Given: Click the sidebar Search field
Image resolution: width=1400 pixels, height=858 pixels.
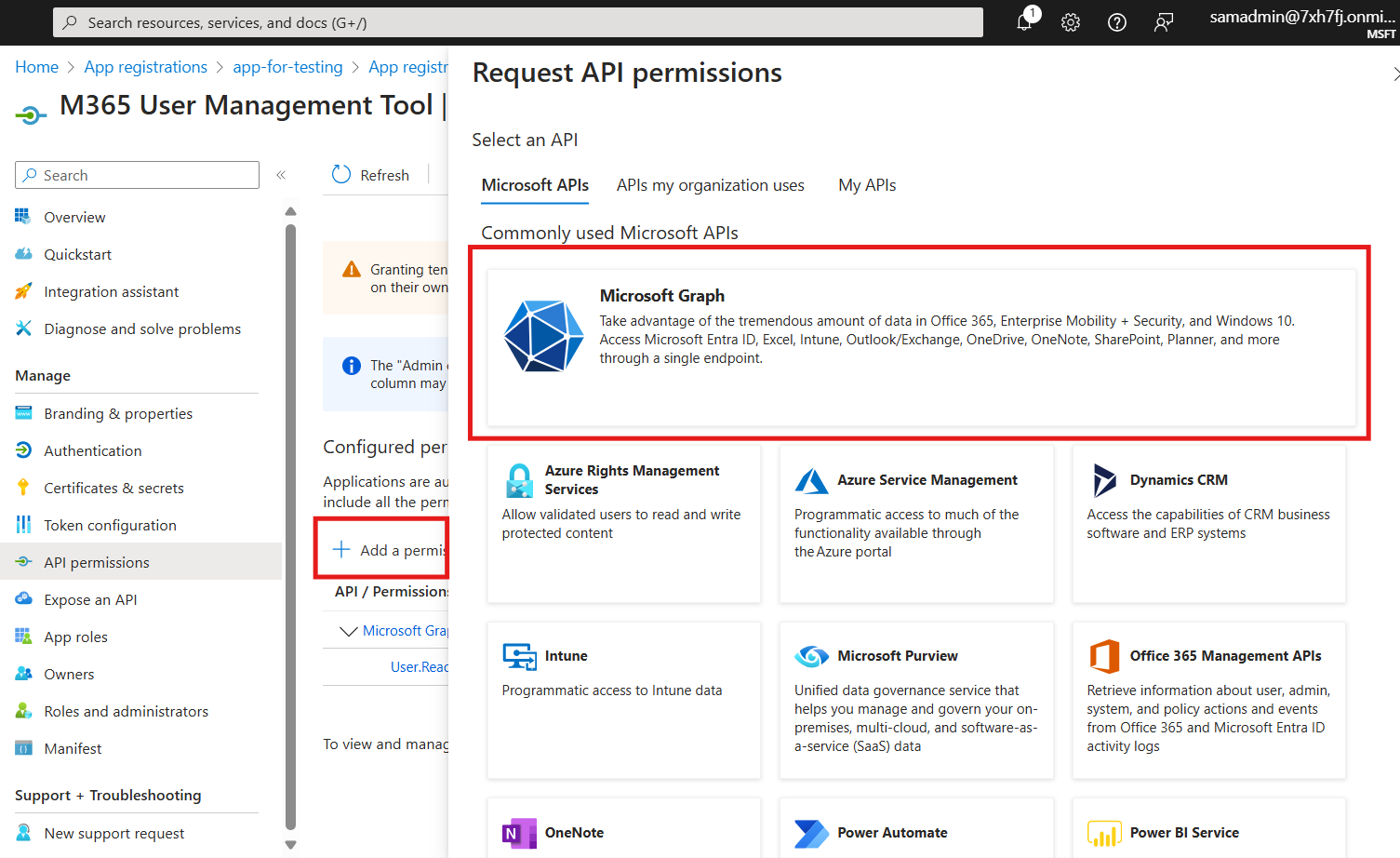Looking at the screenshot, I should coord(137,175).
